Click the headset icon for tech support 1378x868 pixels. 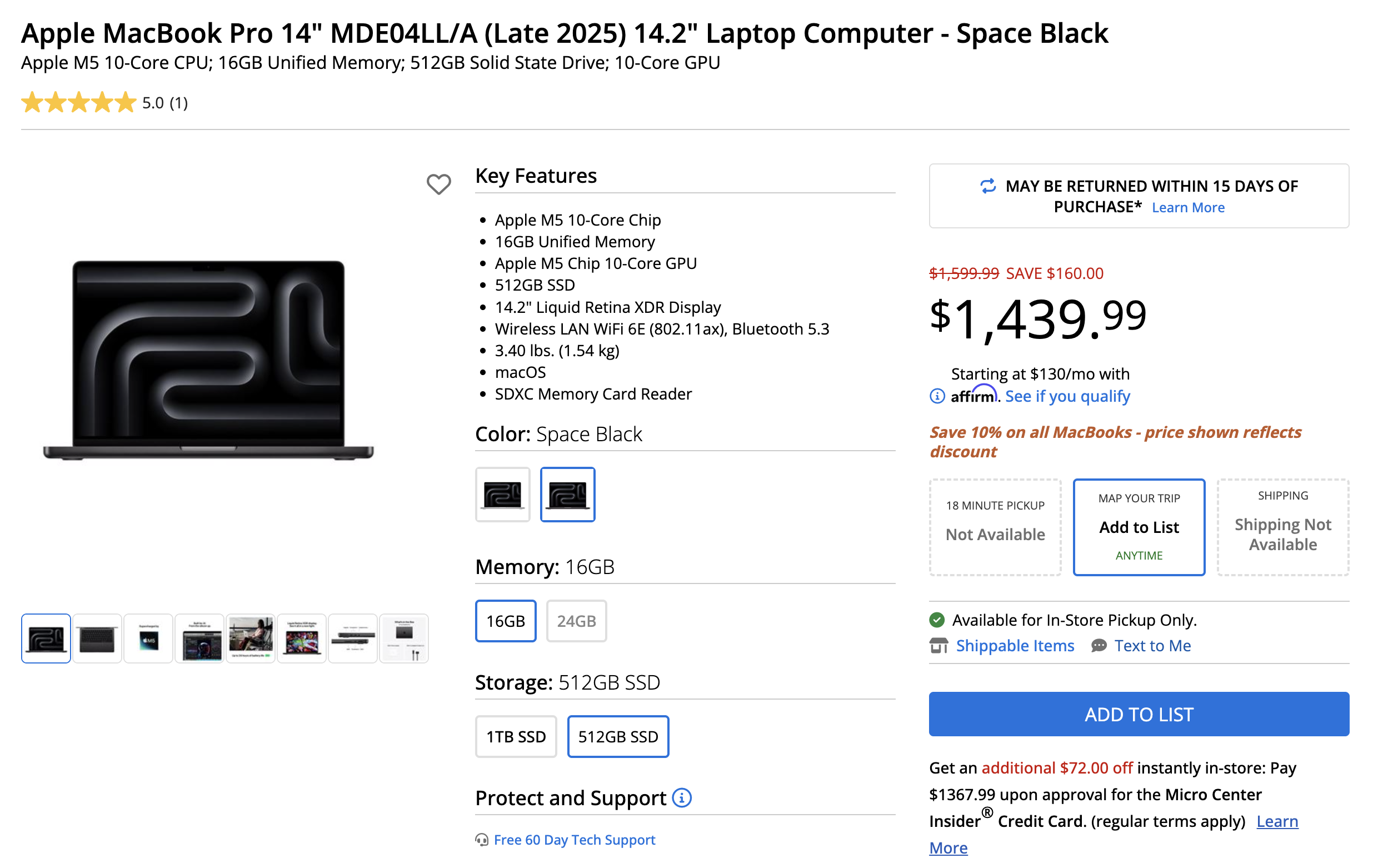pyautogui.click(x=482, y=840)
